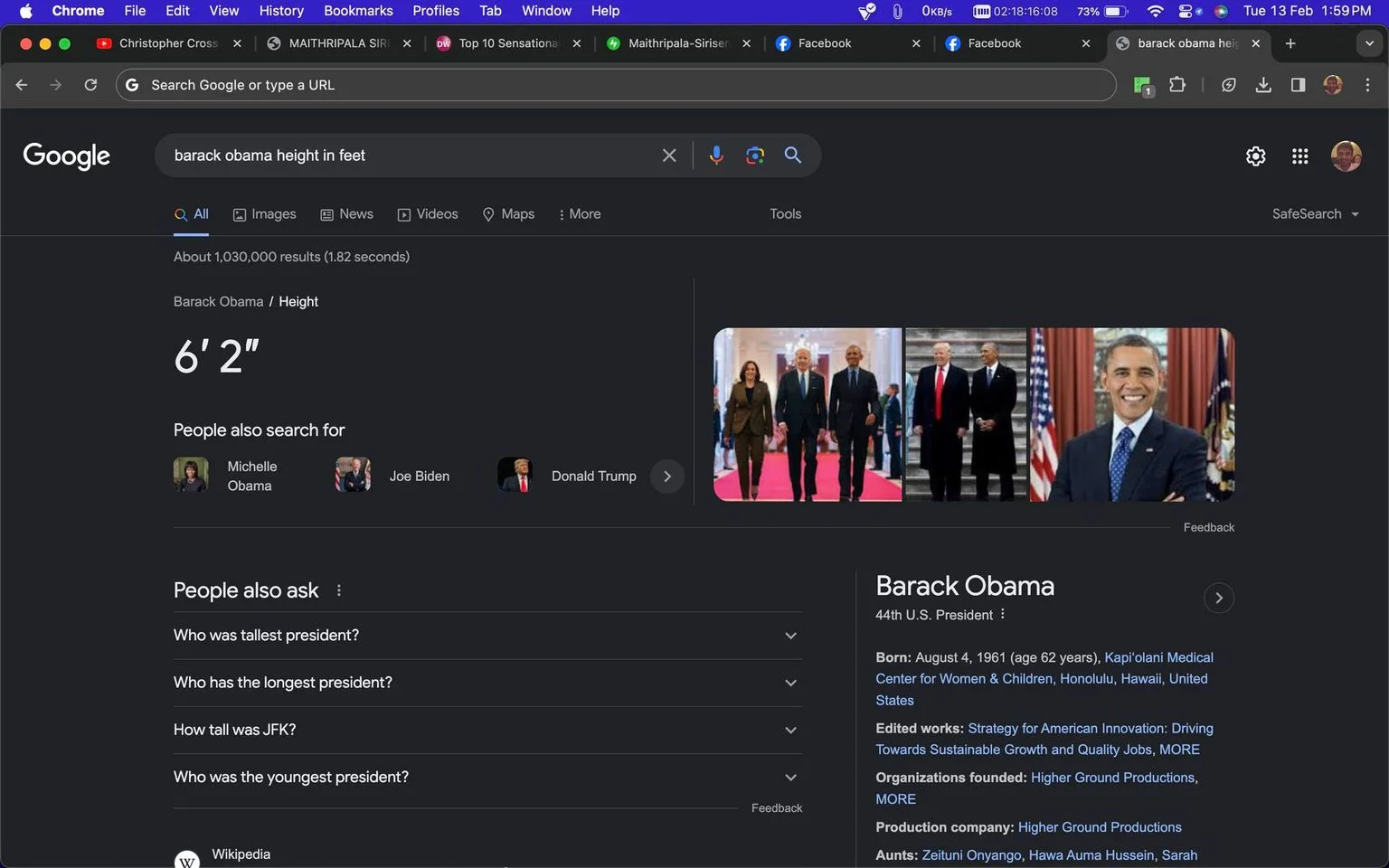Open the More search filters menu

pyautogui.click(x=580, y=214)
